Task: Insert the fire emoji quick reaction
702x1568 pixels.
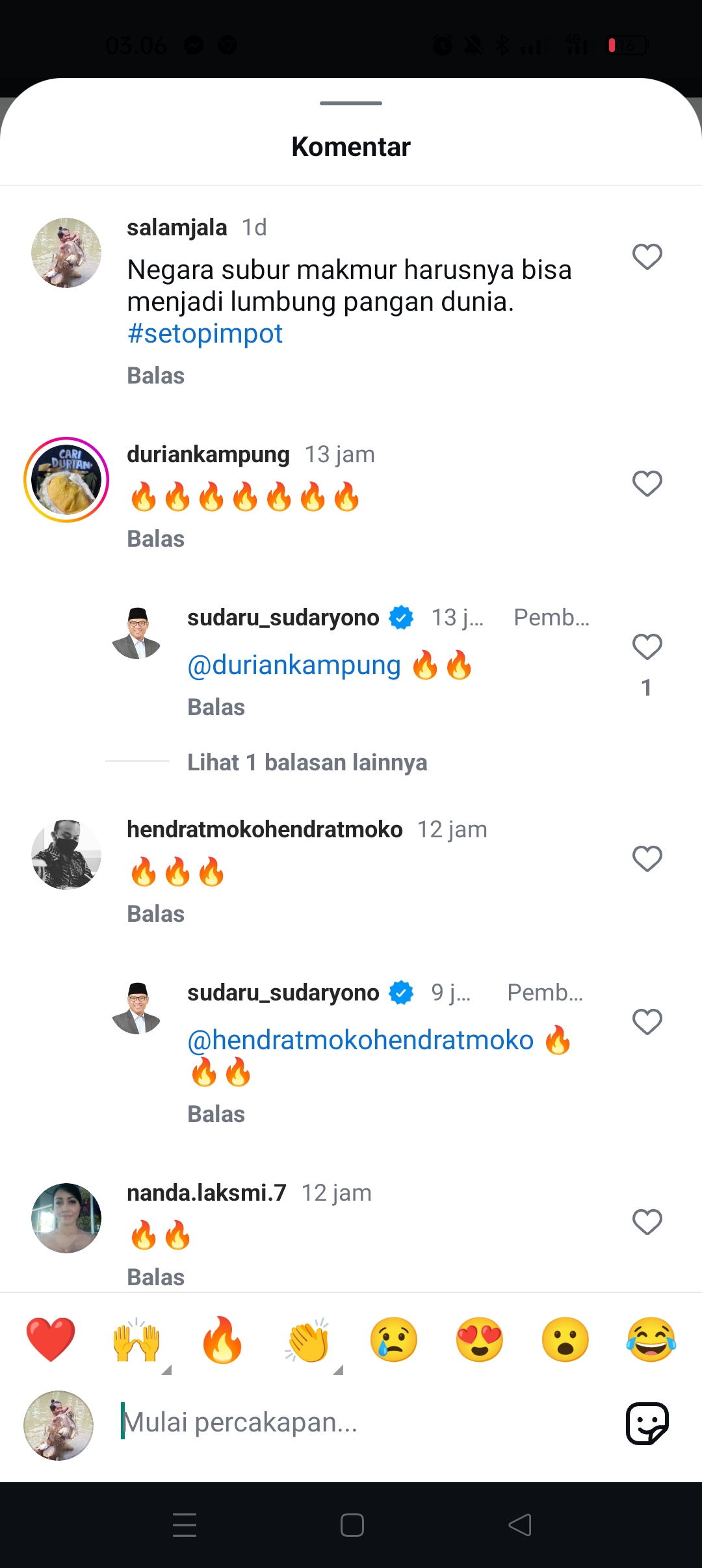Action: [x=222, y=1339]
